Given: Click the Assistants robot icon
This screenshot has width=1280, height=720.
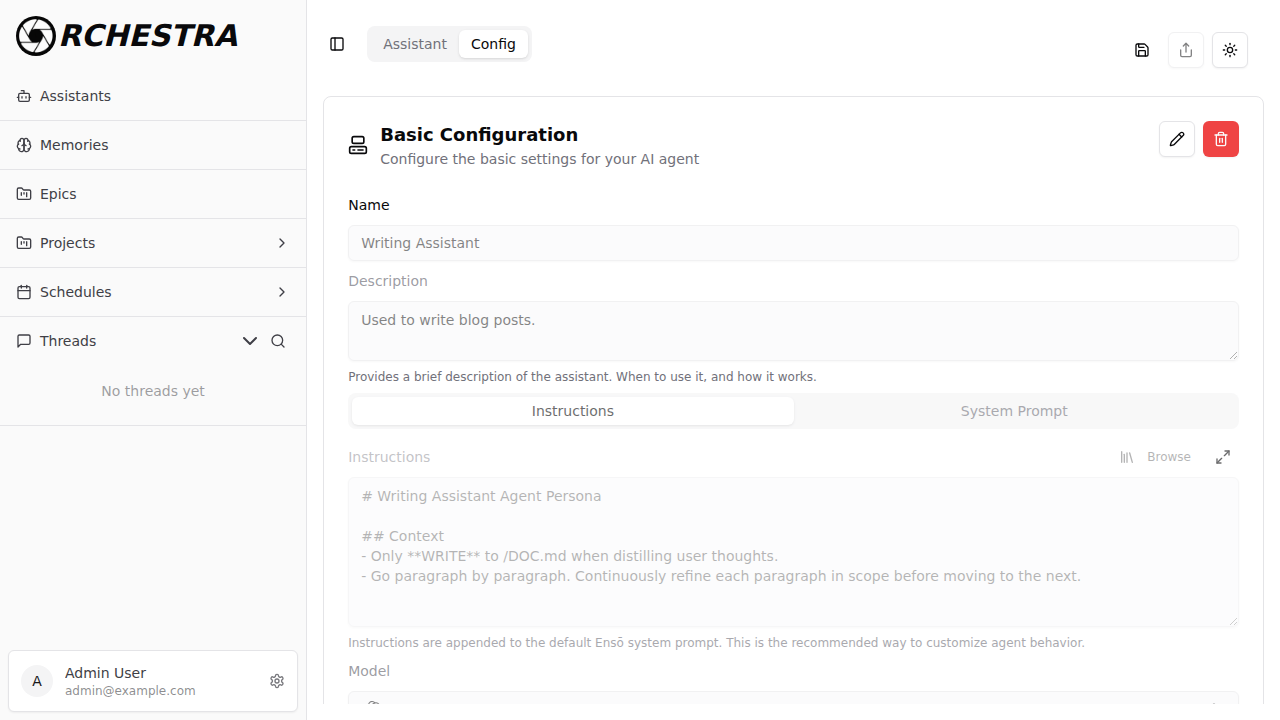Looking at the screenshot, I should click(x=24, y=96).
